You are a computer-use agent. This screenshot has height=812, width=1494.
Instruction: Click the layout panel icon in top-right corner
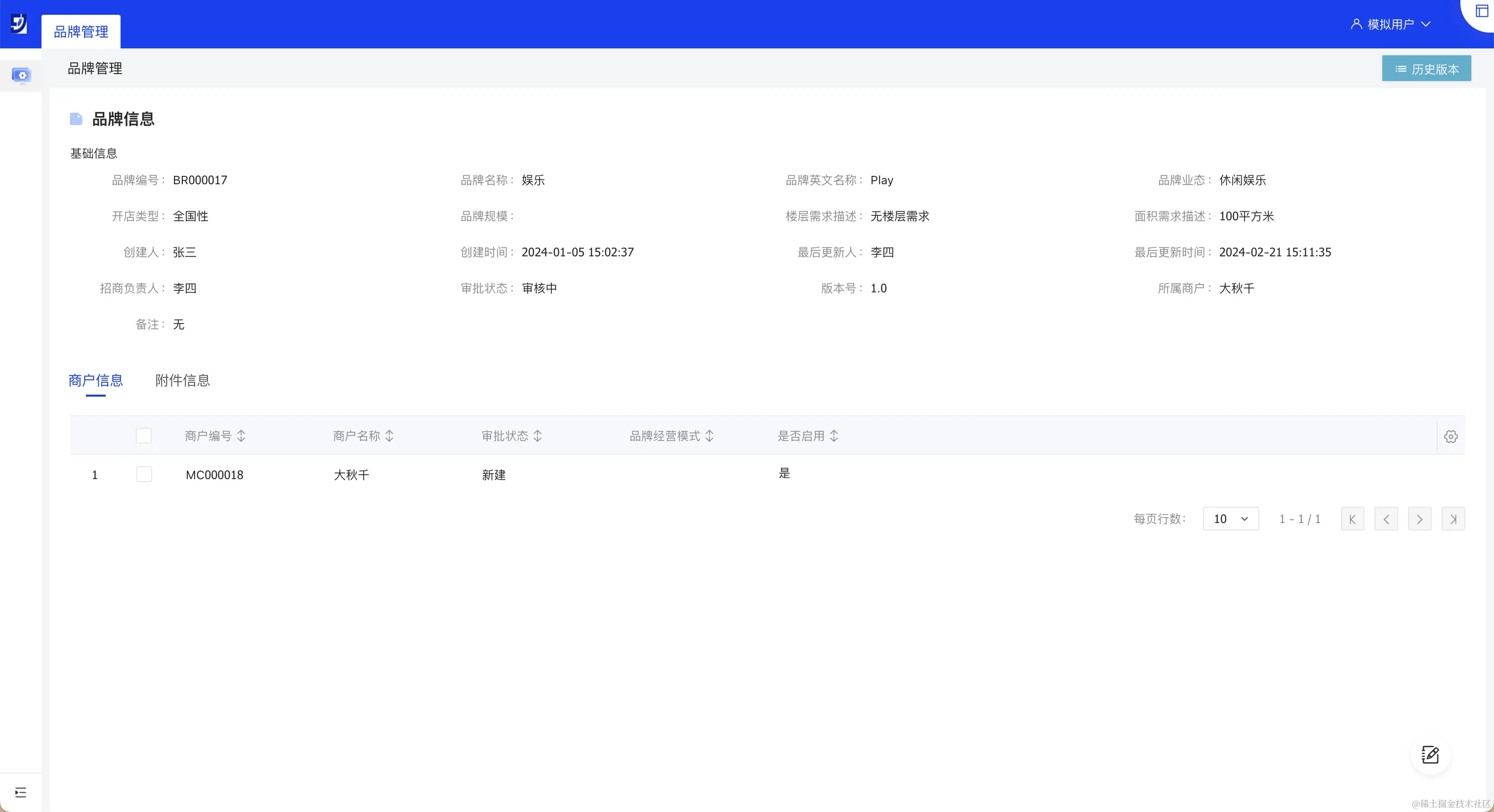[1481, 11]
